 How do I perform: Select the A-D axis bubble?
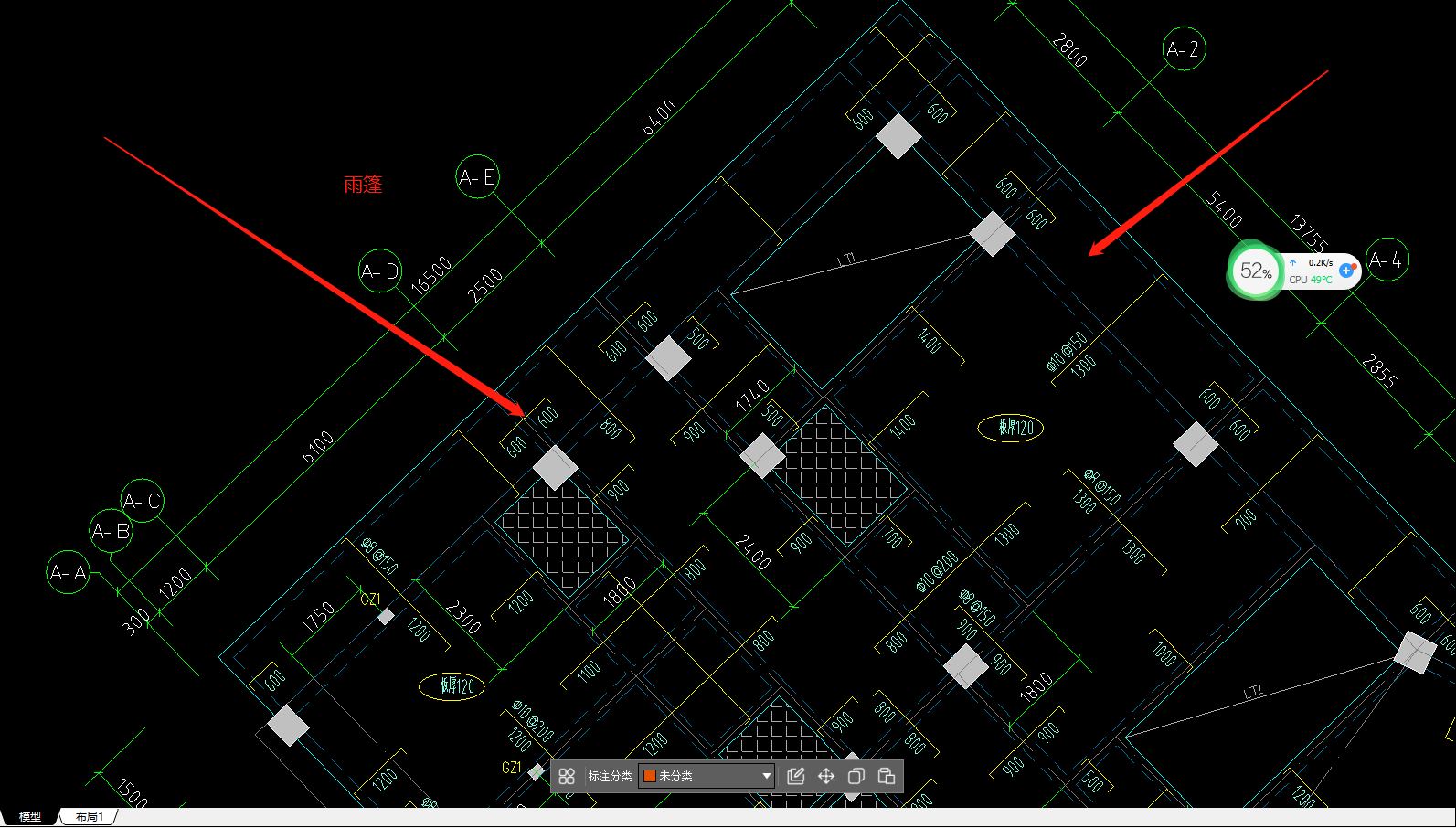coord(380,271)
